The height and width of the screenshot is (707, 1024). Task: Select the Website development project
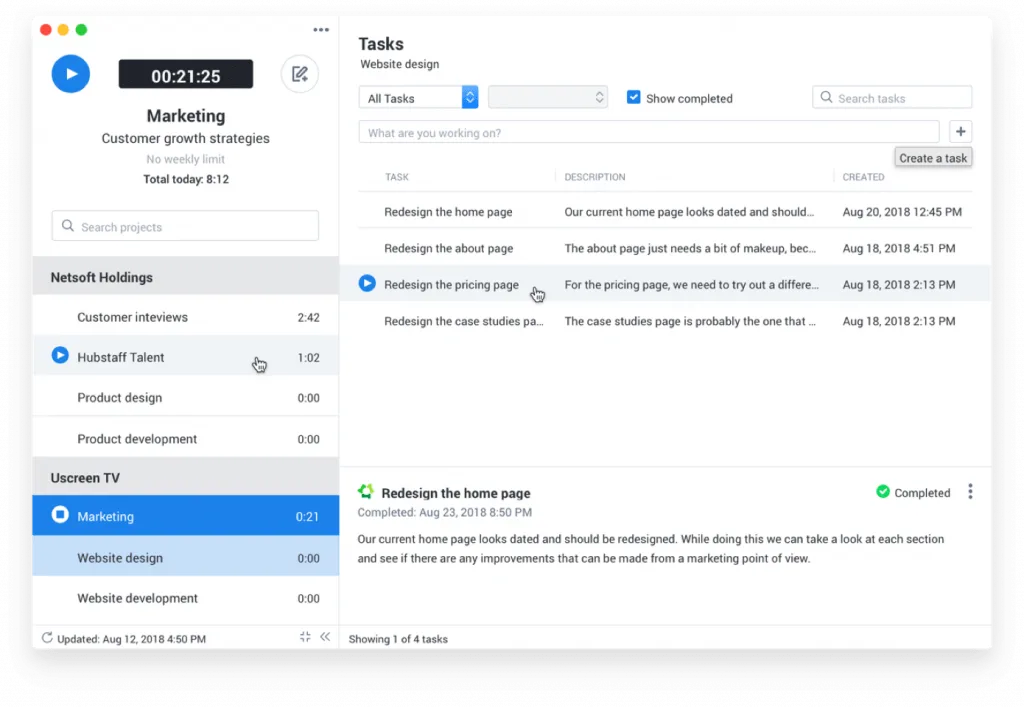(185, 597)
